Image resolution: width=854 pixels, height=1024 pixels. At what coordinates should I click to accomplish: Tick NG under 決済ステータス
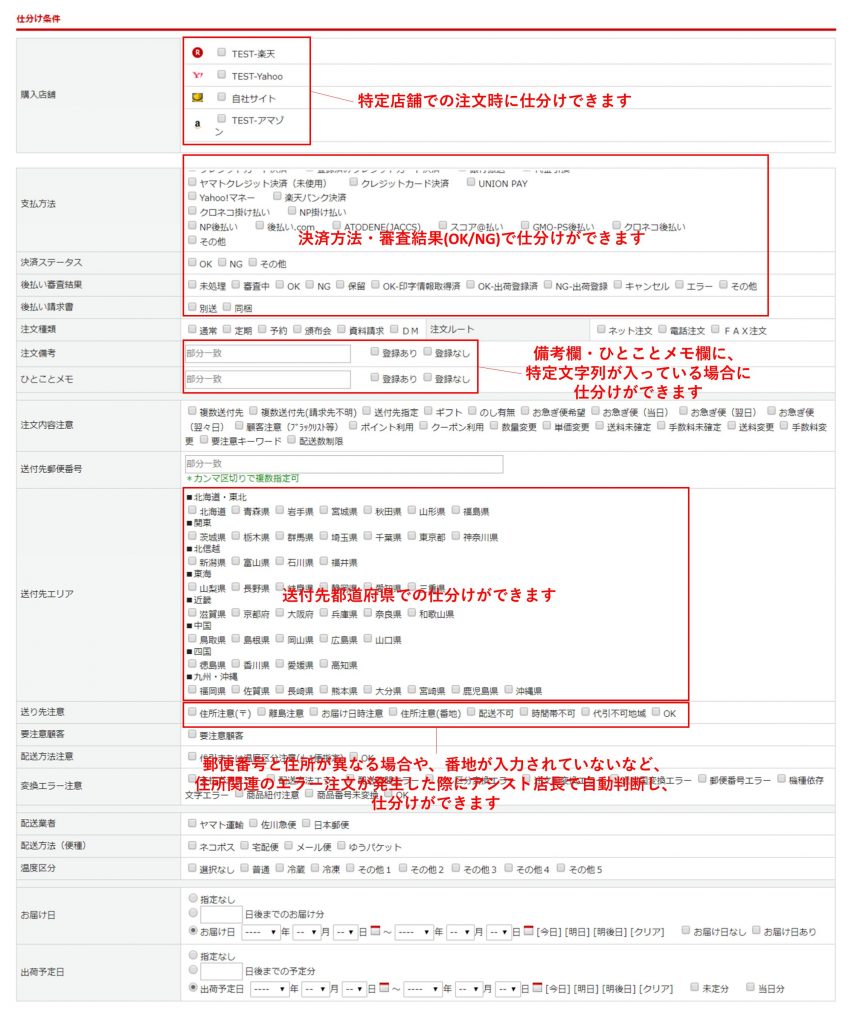[x=222, y=263]
